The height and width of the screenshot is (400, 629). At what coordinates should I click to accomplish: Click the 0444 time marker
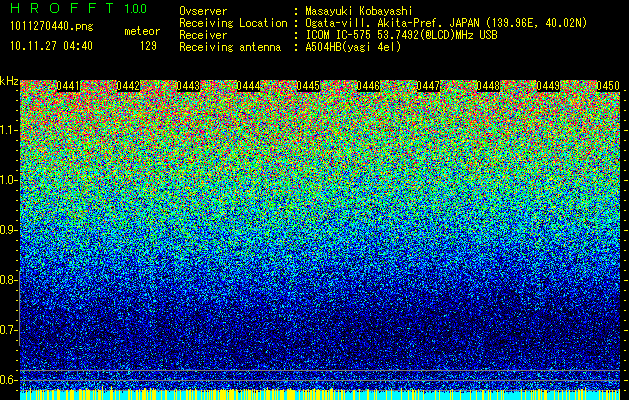248,86
